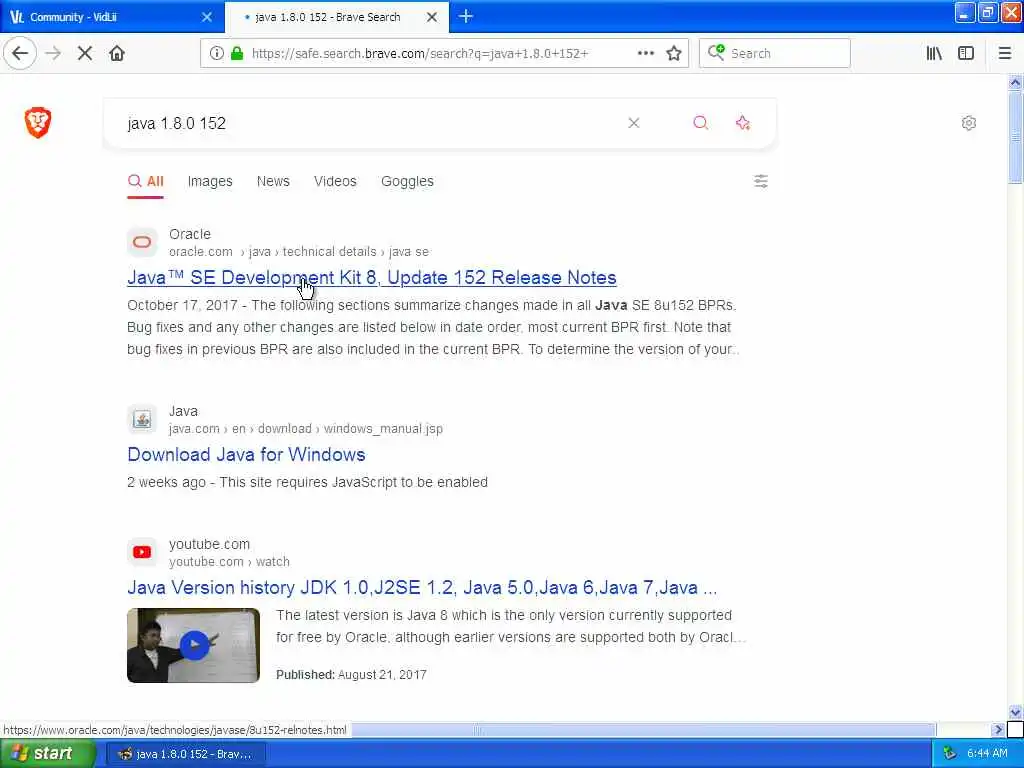
Task: Click the vertical scrollbar thumb
Action: coord(1015,137)
